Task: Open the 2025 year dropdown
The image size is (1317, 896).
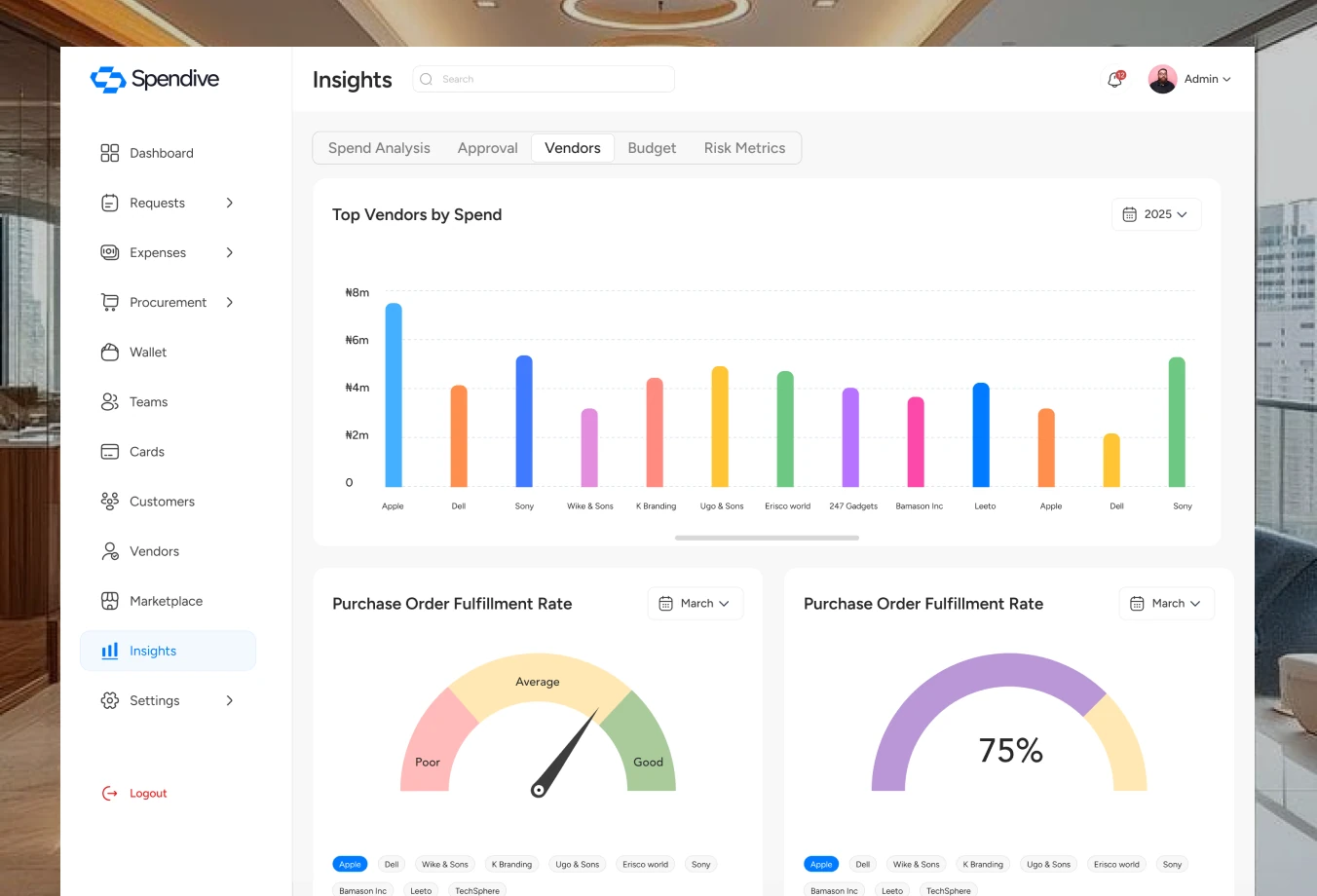Action: [x=1156, y=214]
